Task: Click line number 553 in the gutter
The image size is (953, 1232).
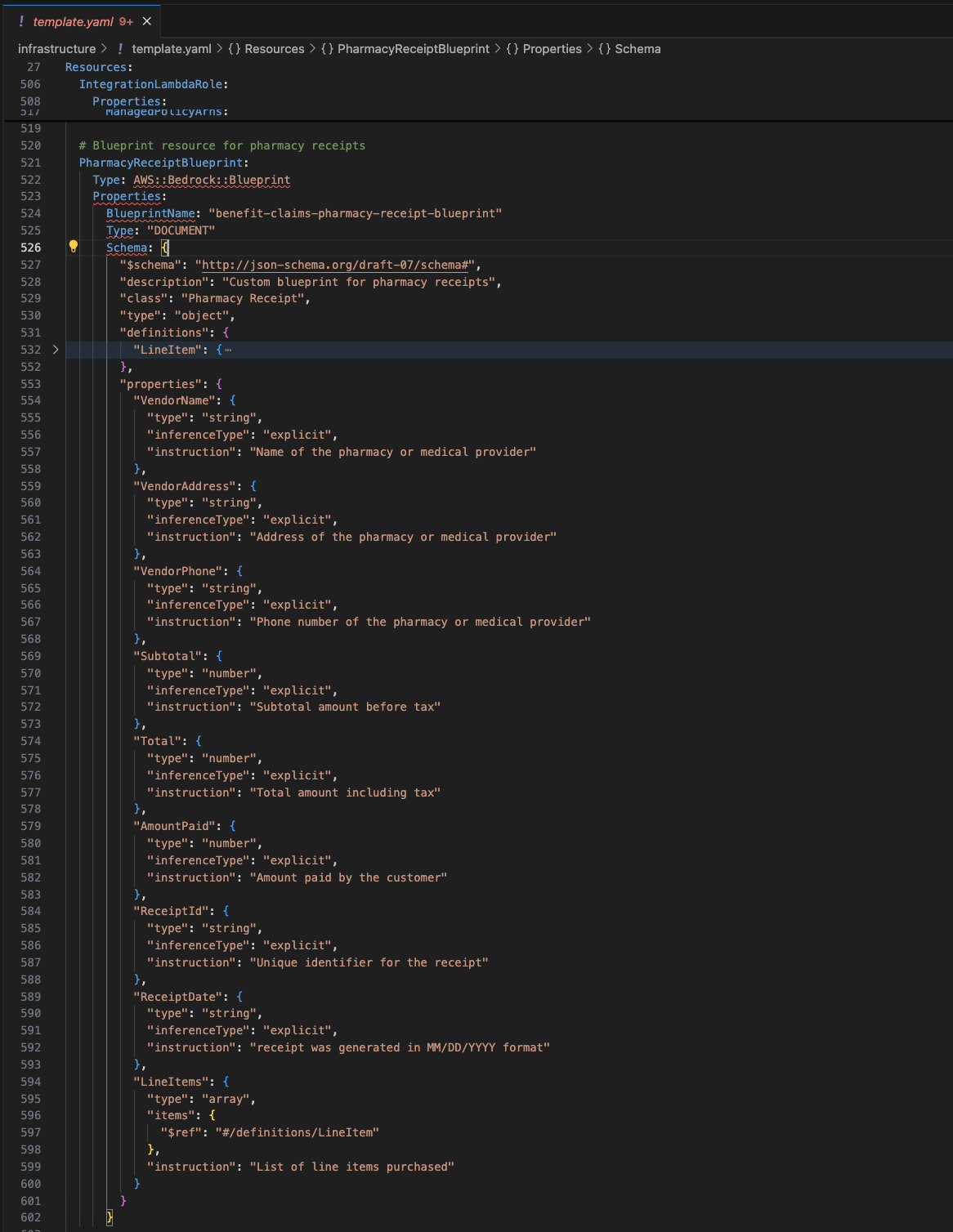Action: coord(30,384)
